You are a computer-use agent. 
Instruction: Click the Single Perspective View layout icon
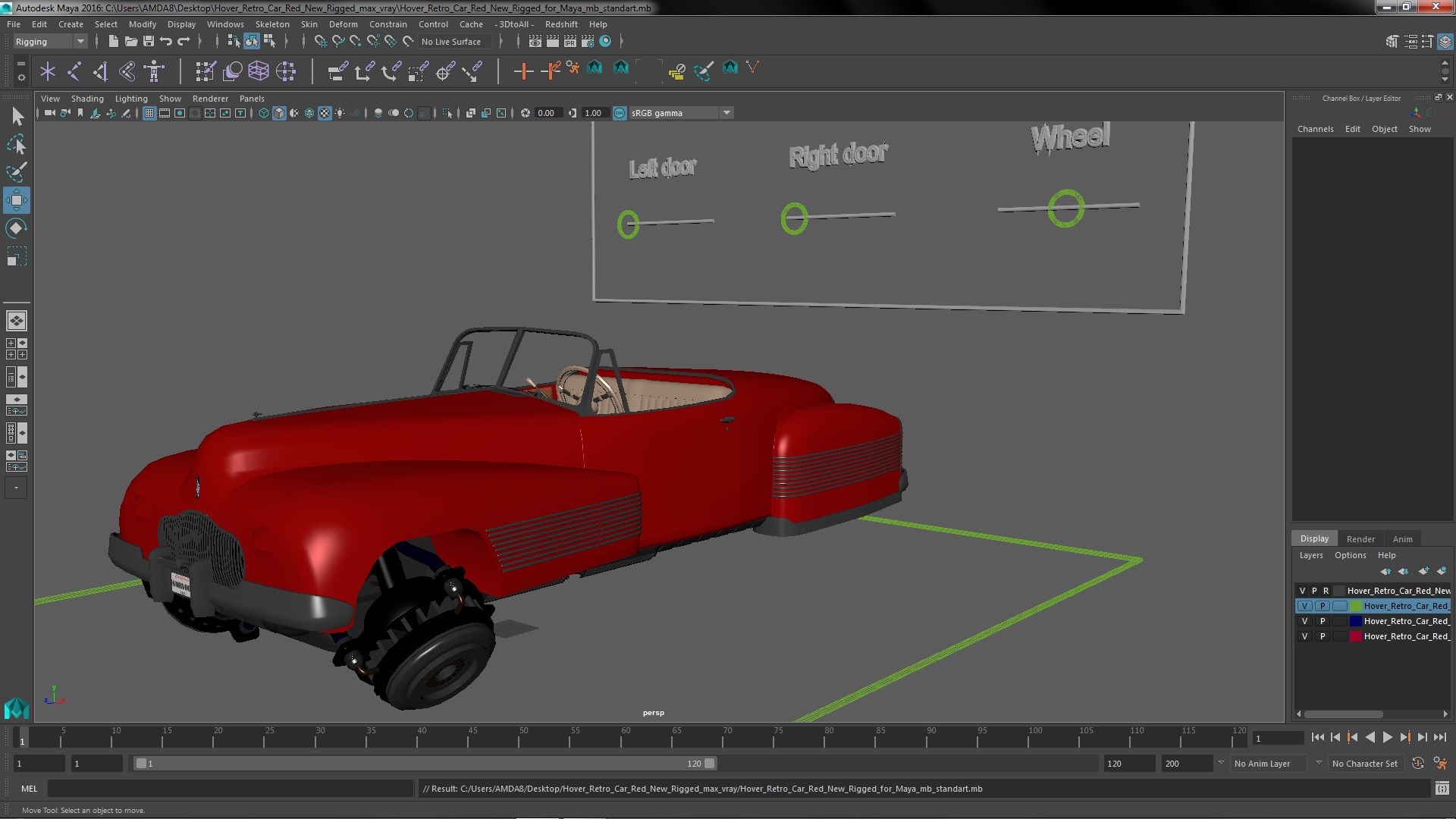tap(17, 321)
